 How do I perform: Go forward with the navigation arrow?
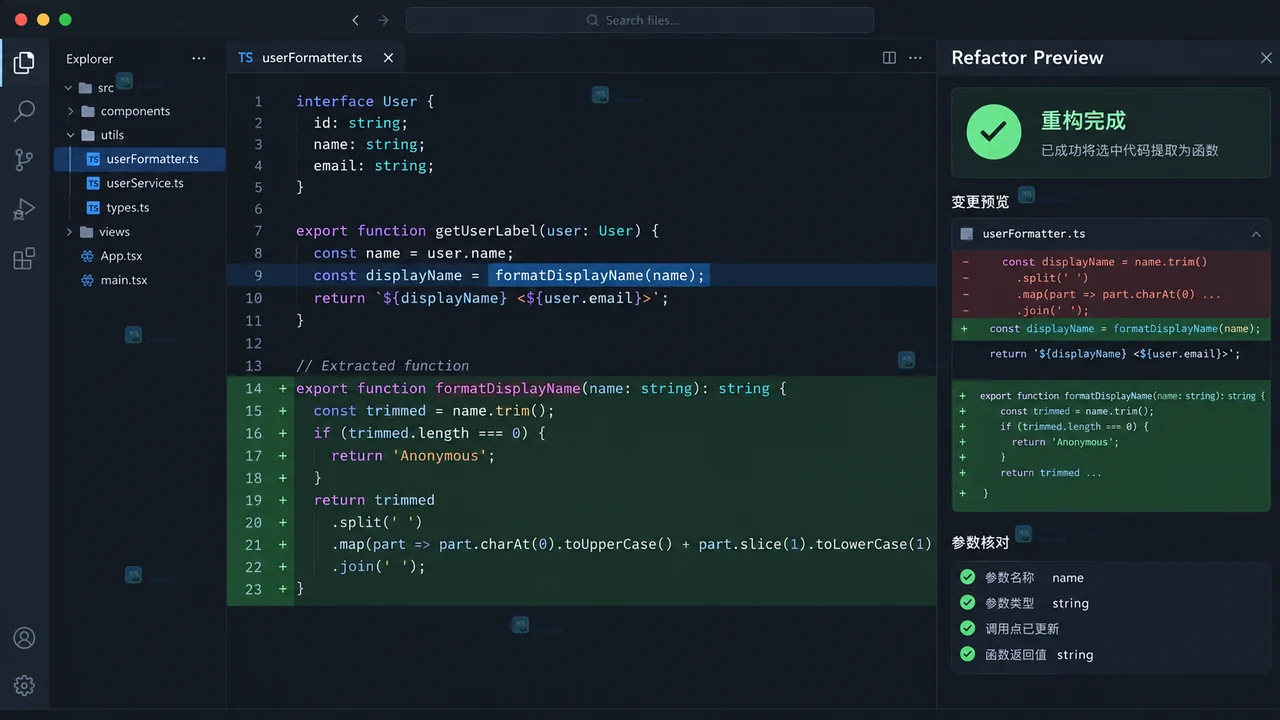pyautogui.click(x=384, y=20)
